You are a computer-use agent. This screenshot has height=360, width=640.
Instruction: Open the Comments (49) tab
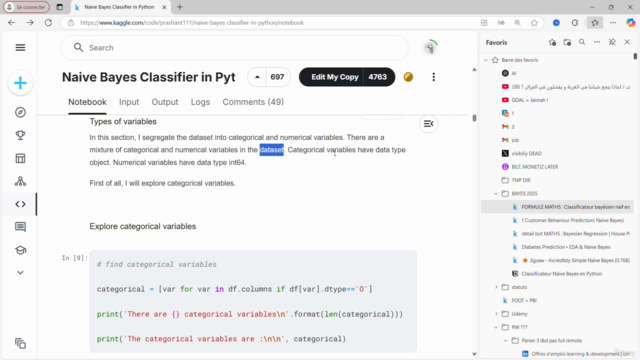pos(253,102)
